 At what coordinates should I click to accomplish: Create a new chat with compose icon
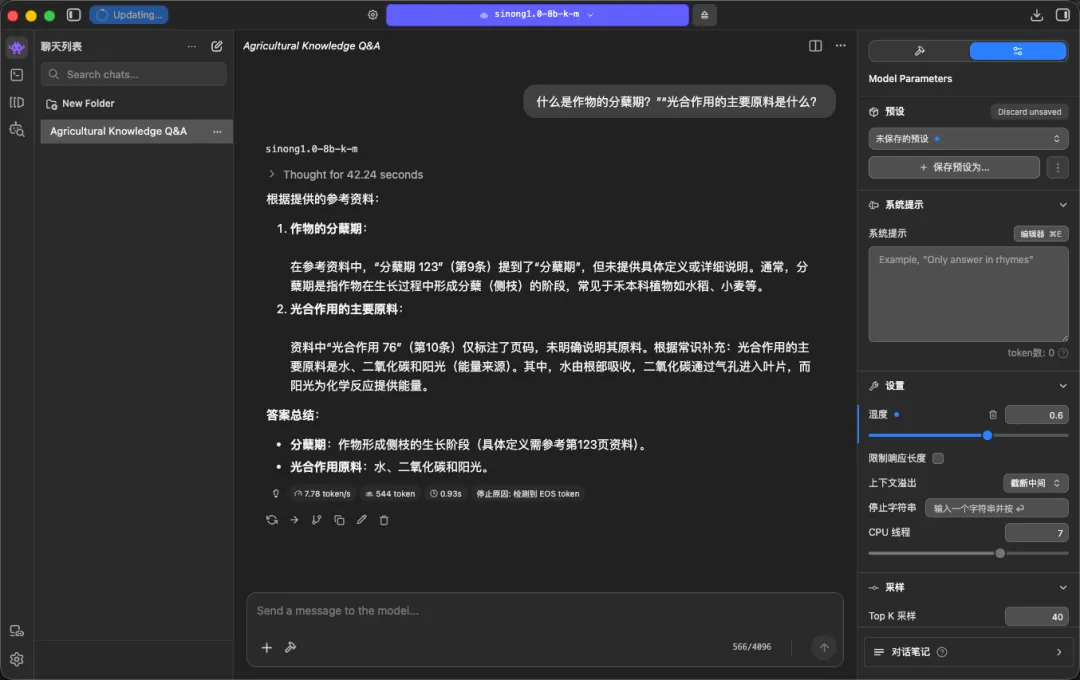coord(217,46)
